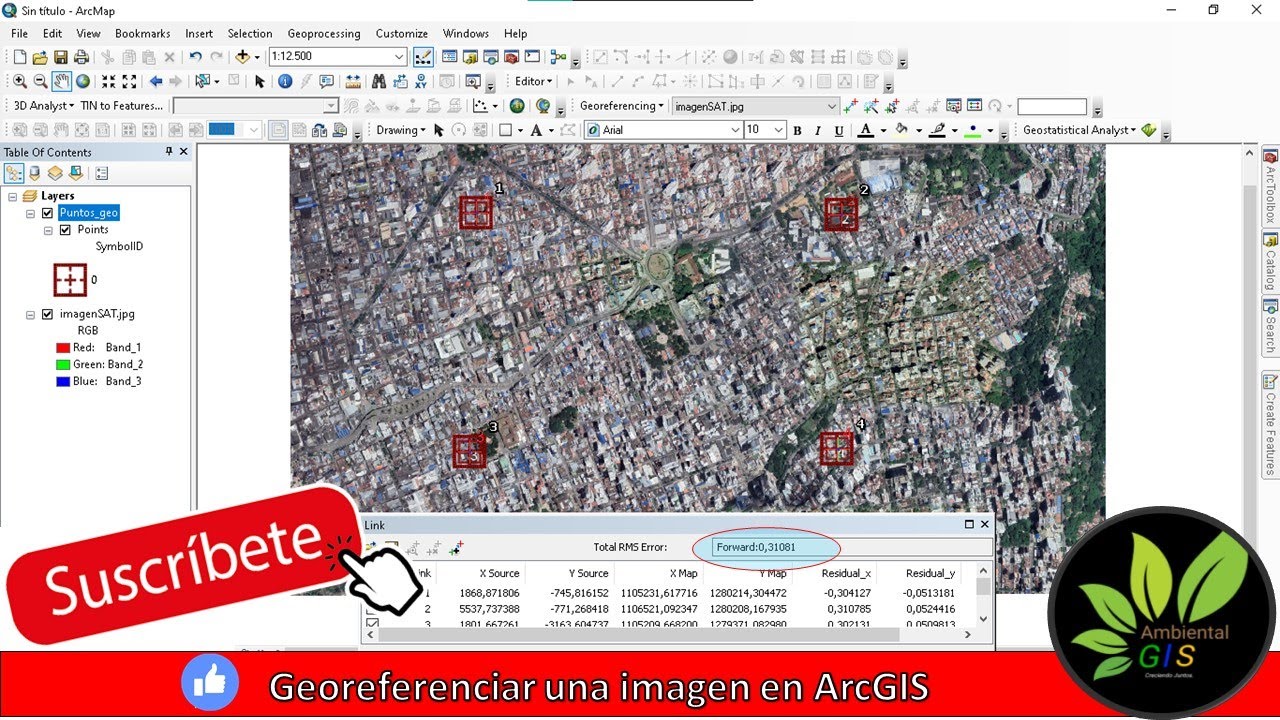This screenshot has height=720, width=1280.
Task: Apply Bold text formatting
Action: coord(797,130)
